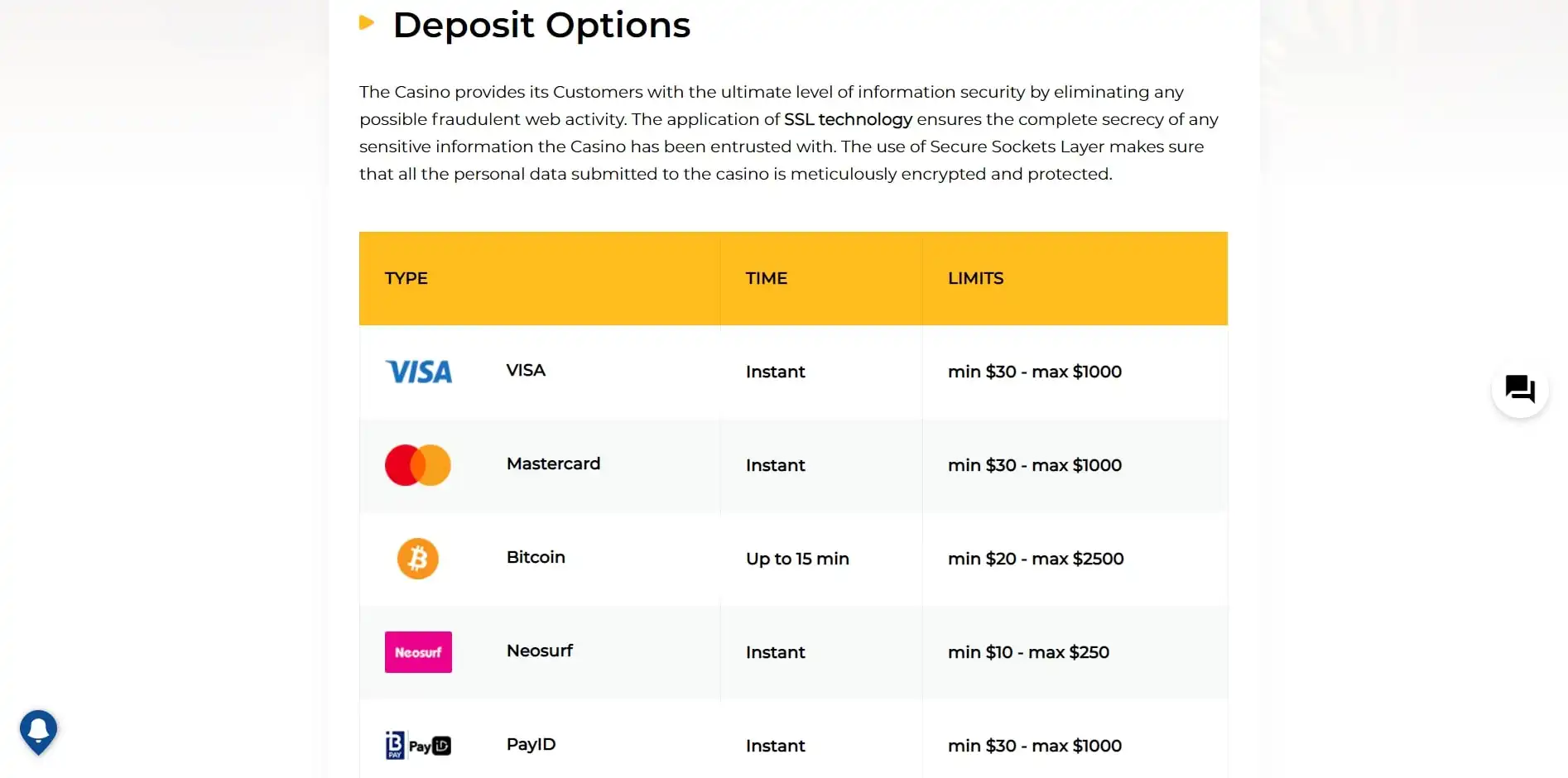
Task: Click Bitcoin's Up to 15 min cell
Action: tap(797, 559)
